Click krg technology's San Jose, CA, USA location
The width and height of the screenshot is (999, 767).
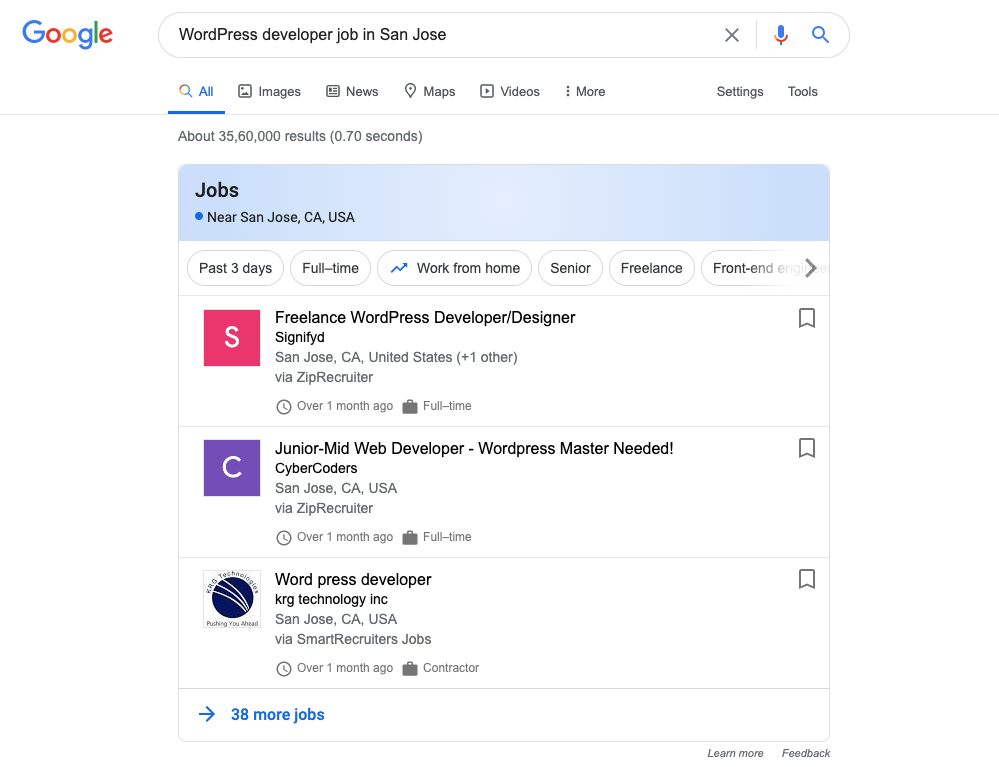coord(336,619)
